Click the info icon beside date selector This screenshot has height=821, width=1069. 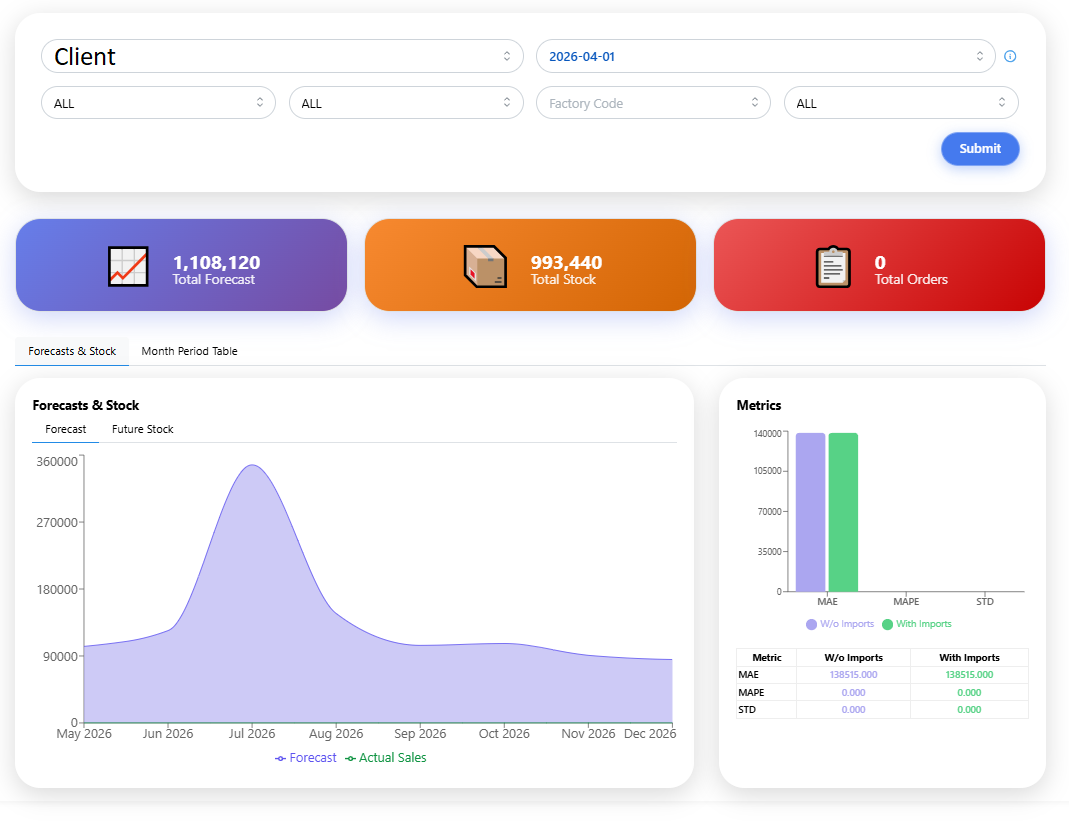pos(1010,57)
